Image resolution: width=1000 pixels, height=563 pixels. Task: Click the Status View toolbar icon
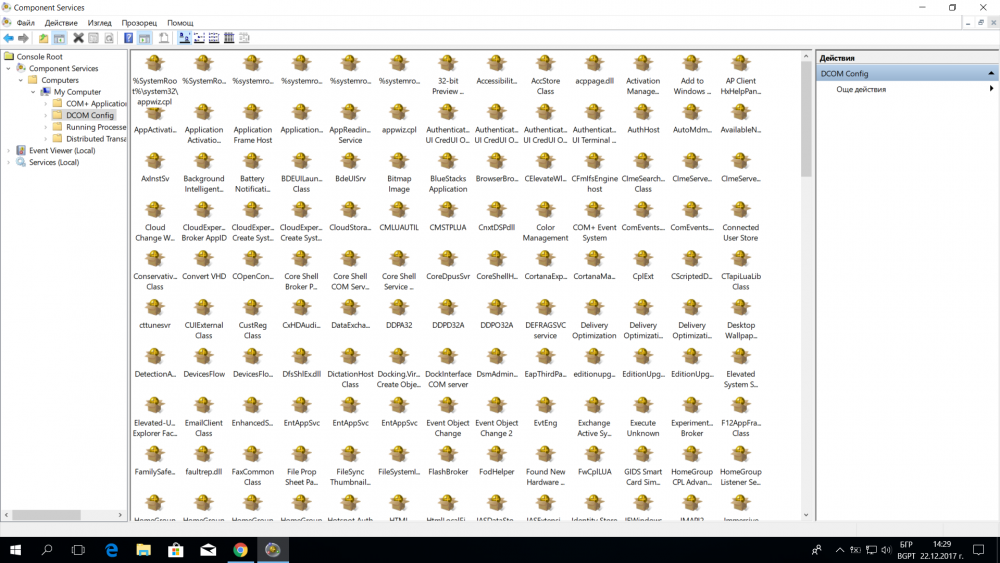pos(244,38)
